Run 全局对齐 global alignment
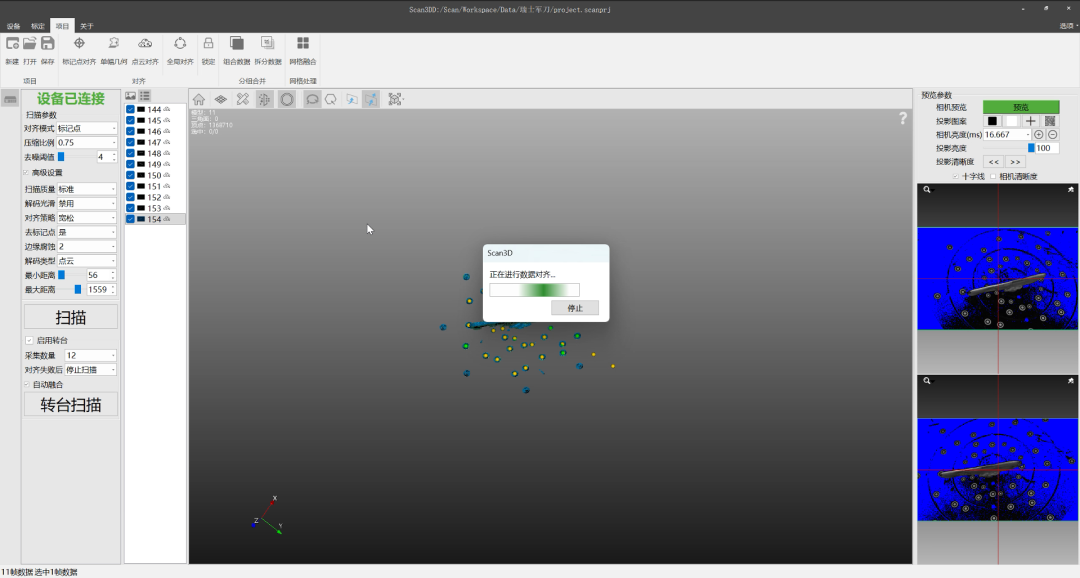 click(x=180, y=44)
